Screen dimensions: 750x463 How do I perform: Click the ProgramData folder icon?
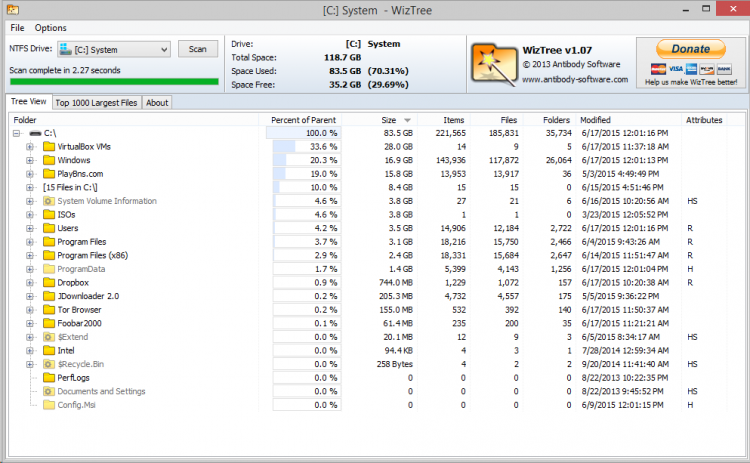(x=48, y=269)
